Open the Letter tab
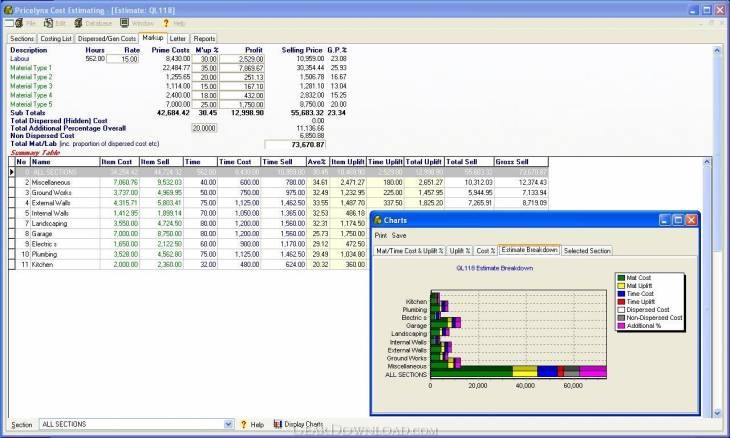The width and height of the screenshot is (730, 438). pos(177,39)
